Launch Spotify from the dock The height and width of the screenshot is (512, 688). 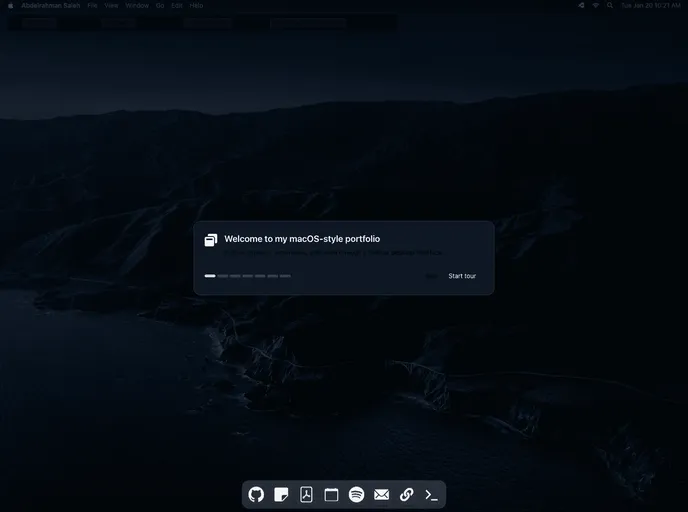click(356, 494)
